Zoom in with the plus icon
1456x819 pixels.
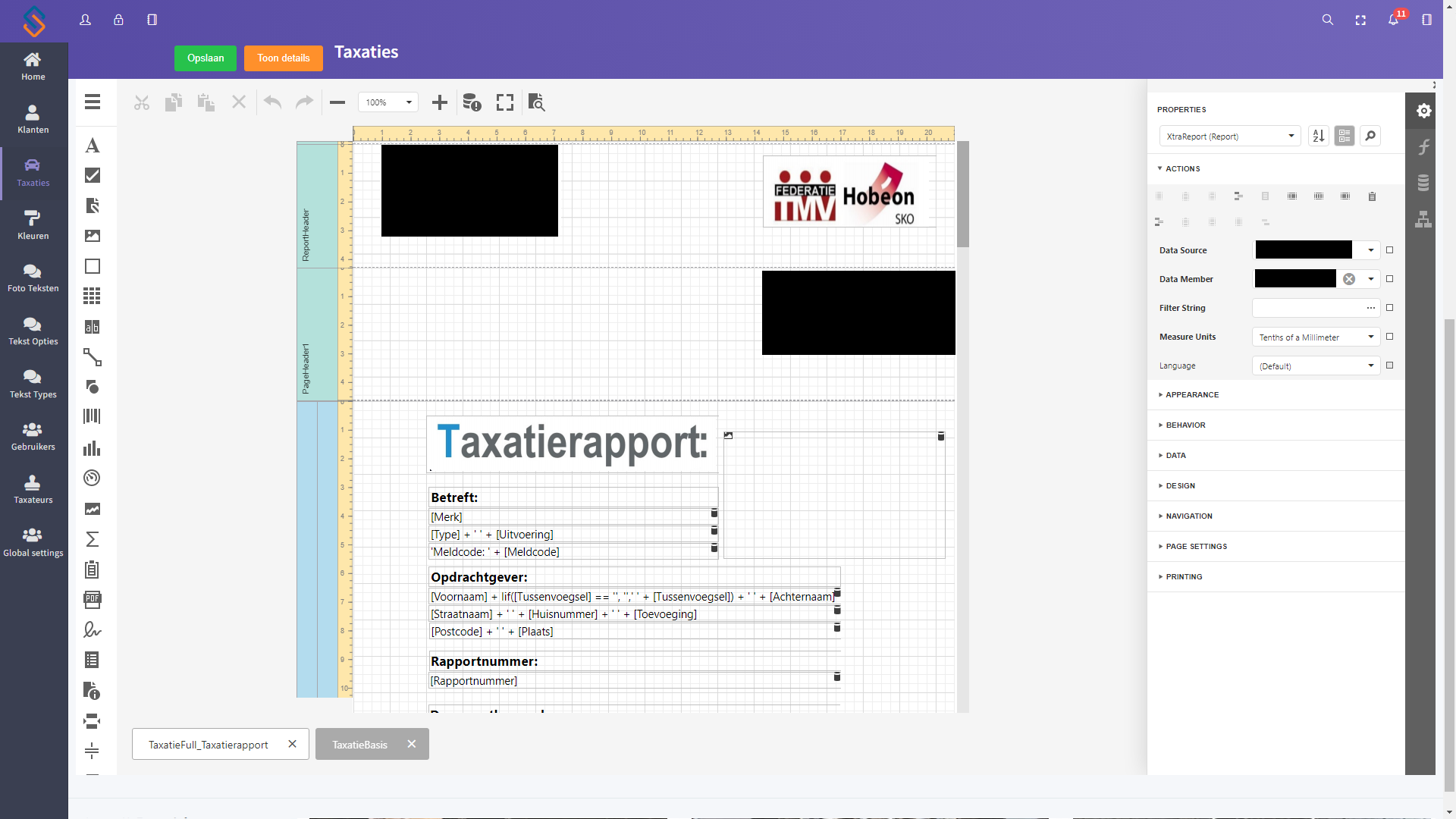440,102
